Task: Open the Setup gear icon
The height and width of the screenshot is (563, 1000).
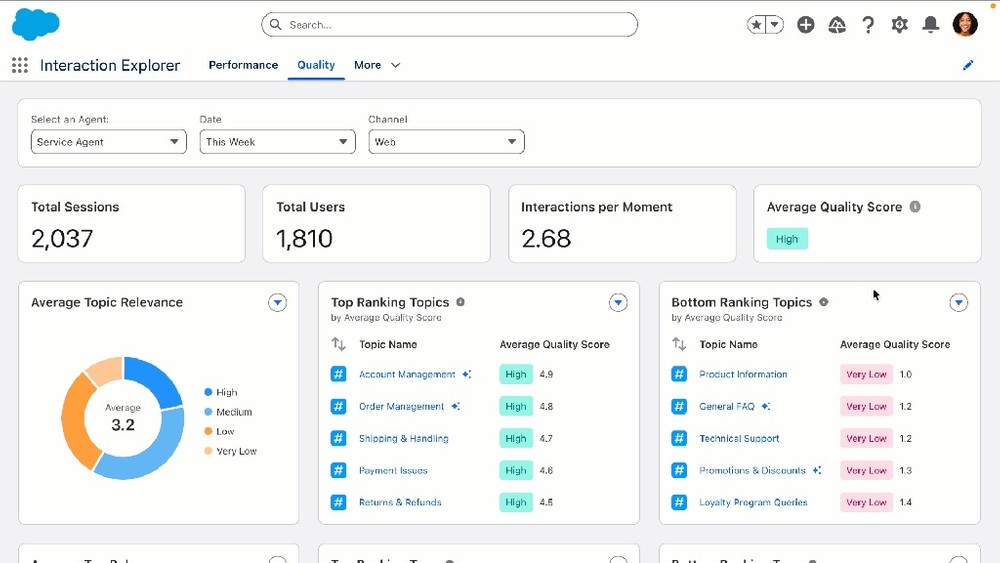Action: click(x=899, y=25)
